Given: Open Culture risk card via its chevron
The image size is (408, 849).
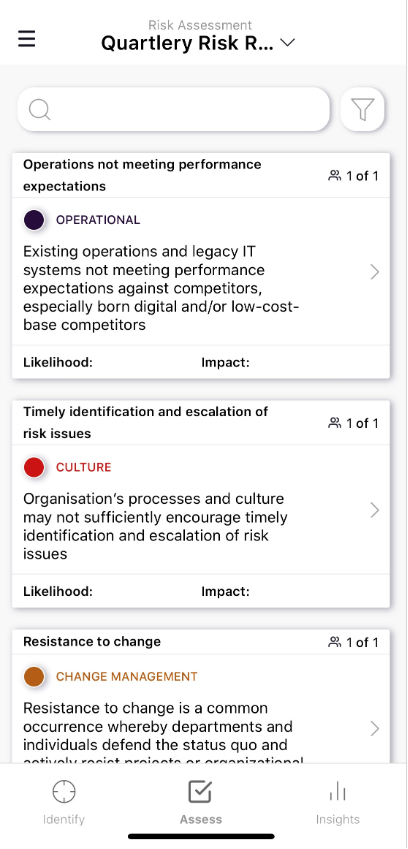Looking at the screenshot, I should (374, 510).
